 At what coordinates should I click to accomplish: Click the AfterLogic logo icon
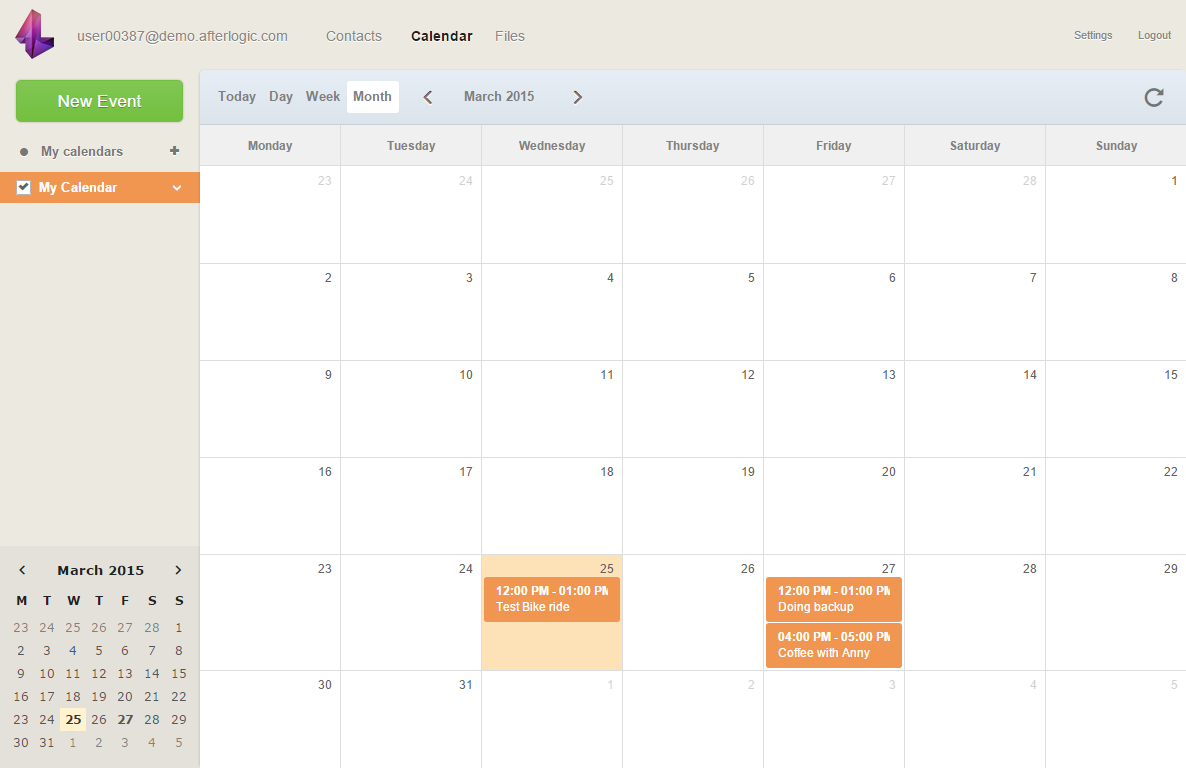click(35, 35)
